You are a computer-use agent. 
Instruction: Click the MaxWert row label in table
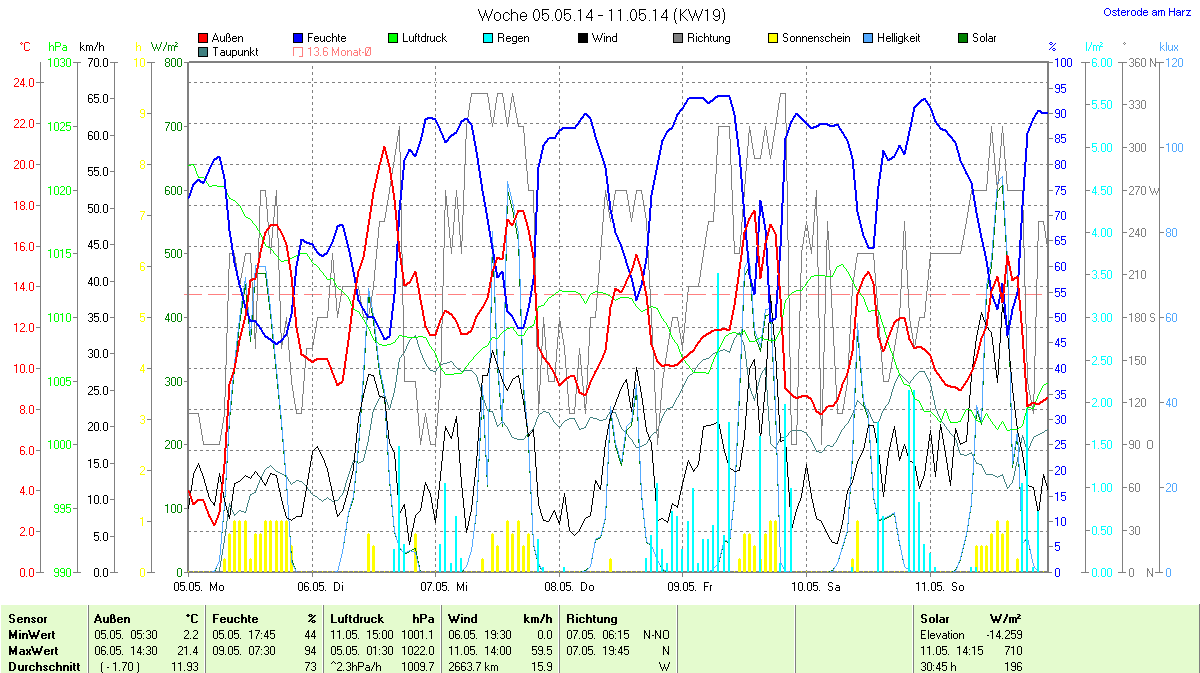tap(30, 651)
